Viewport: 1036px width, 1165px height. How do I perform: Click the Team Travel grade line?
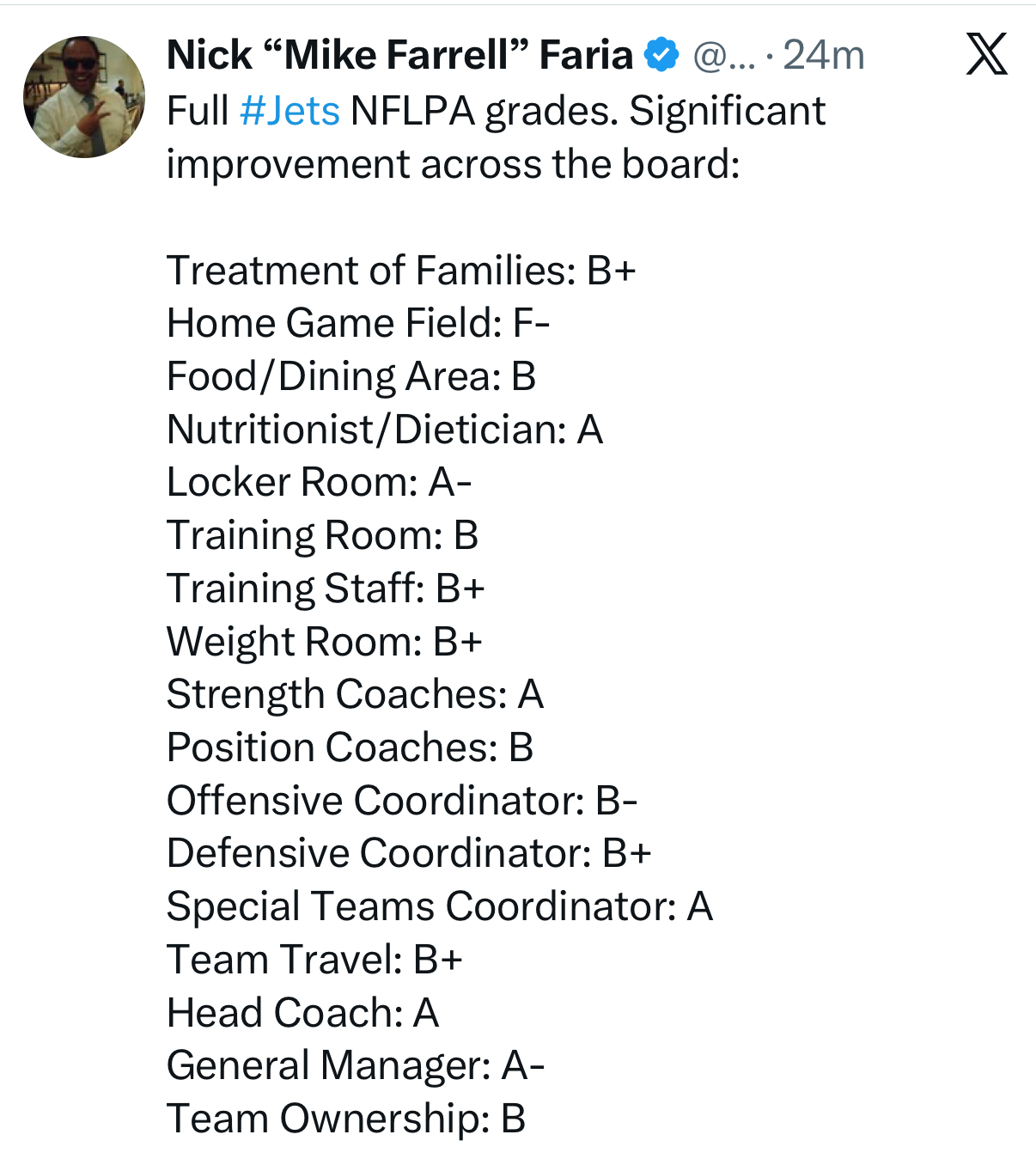[x=314, y=960]
